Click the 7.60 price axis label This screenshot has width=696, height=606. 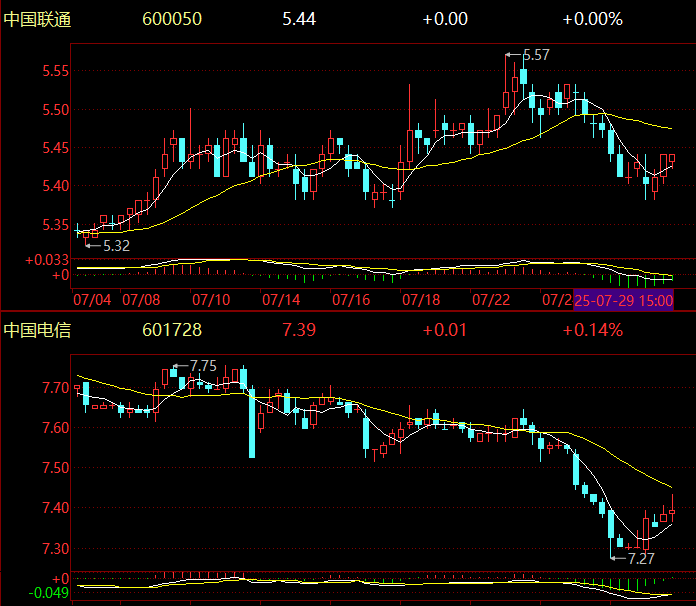[x=55, y=428]
